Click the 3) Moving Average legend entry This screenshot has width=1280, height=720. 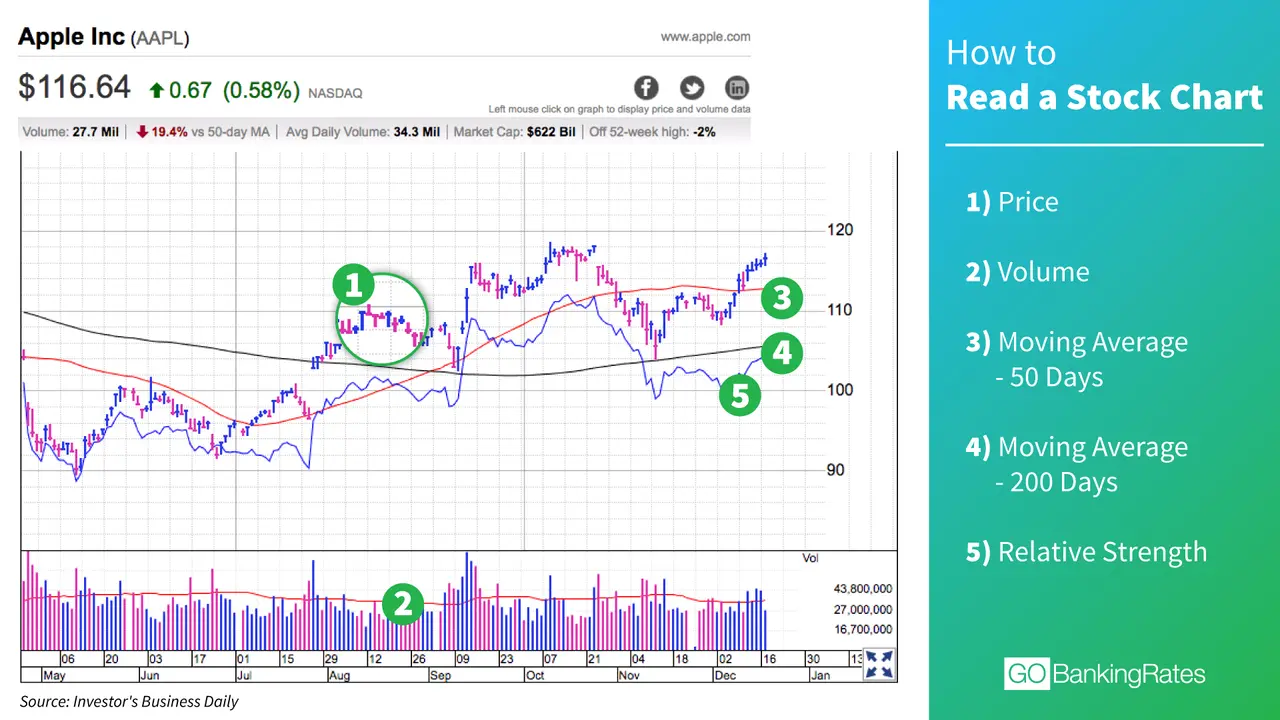pos(1077,342)
